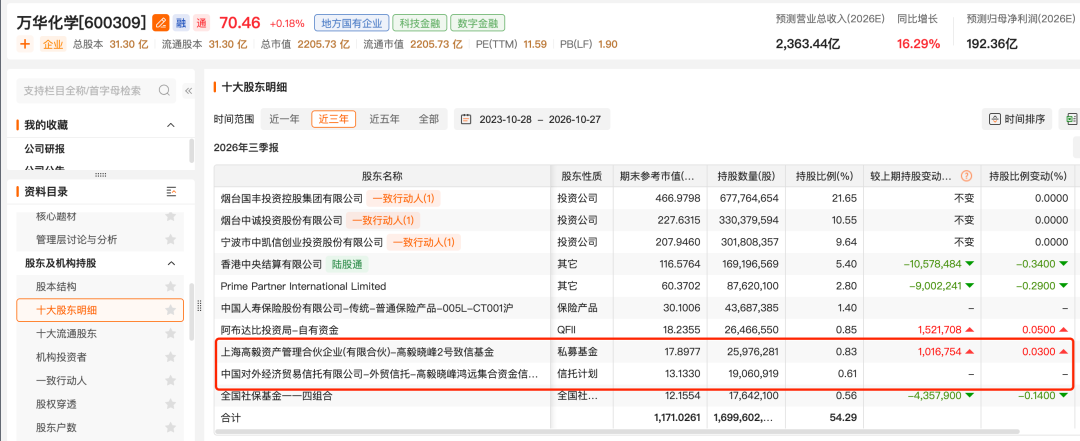Screen dimensions: 1080x441
Task: Click the 持股数量(股) column header
Action: (747, 176)
